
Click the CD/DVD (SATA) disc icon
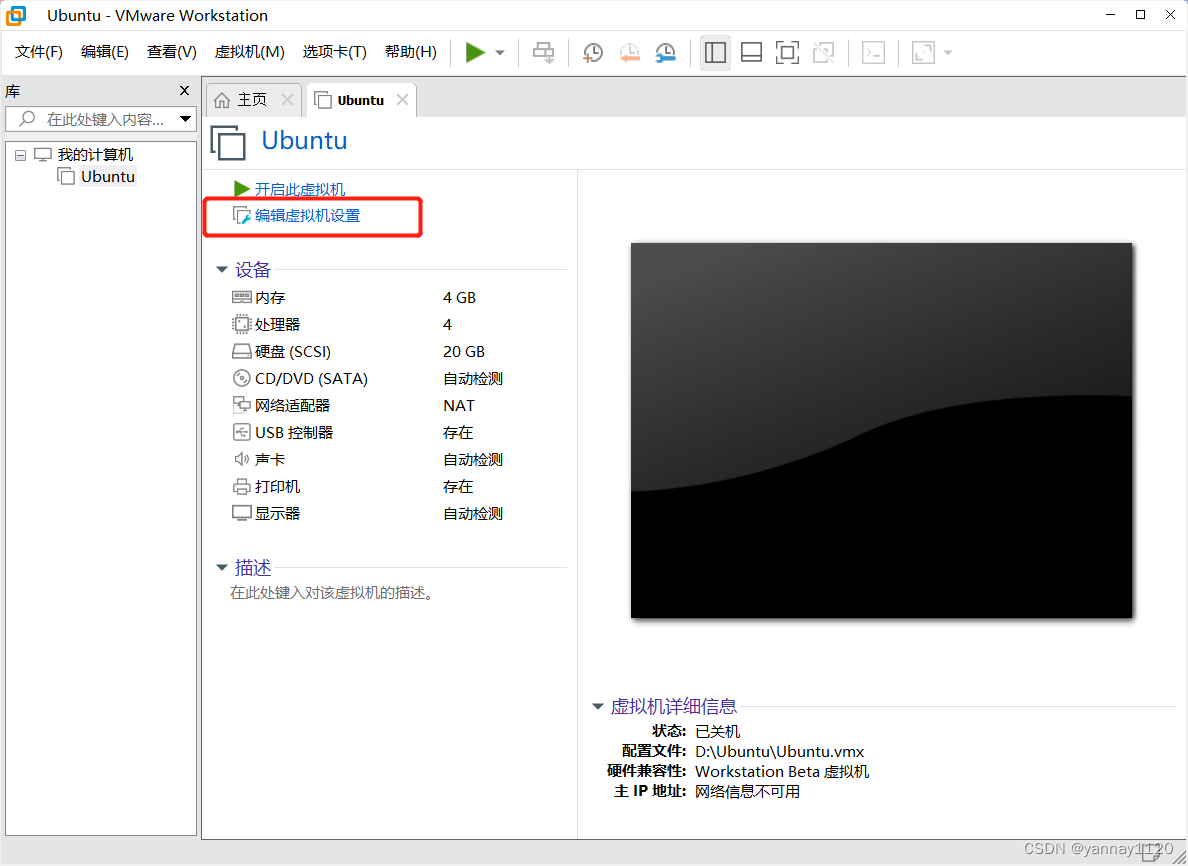tap(242, 378)
